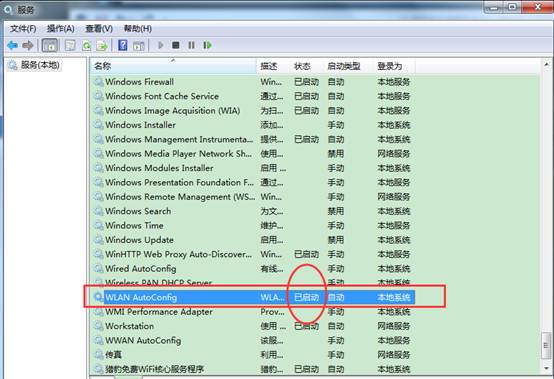Select the 传真 service row

(254, 355)
